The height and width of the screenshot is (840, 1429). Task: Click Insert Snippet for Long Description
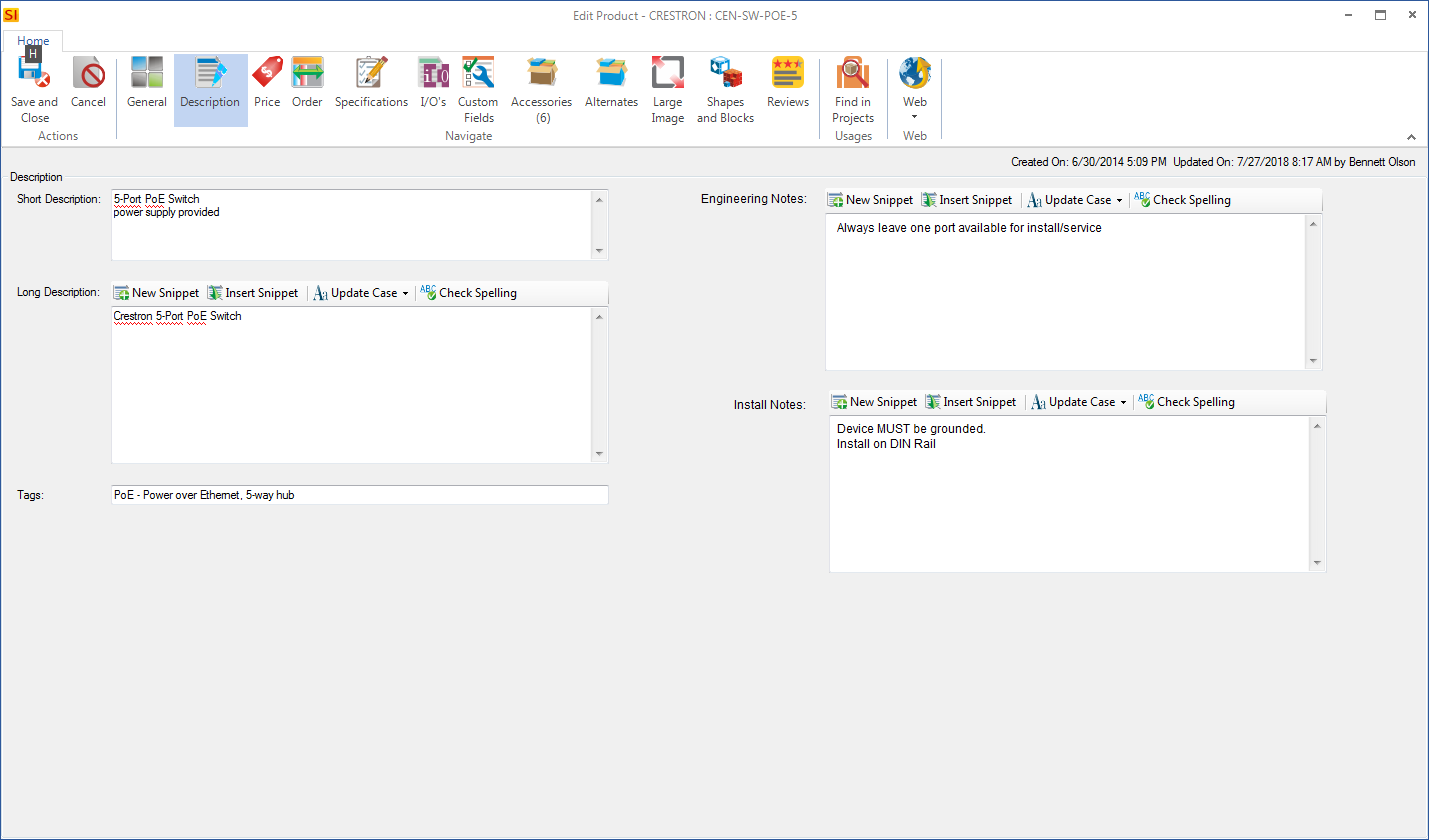pos(252,293)
